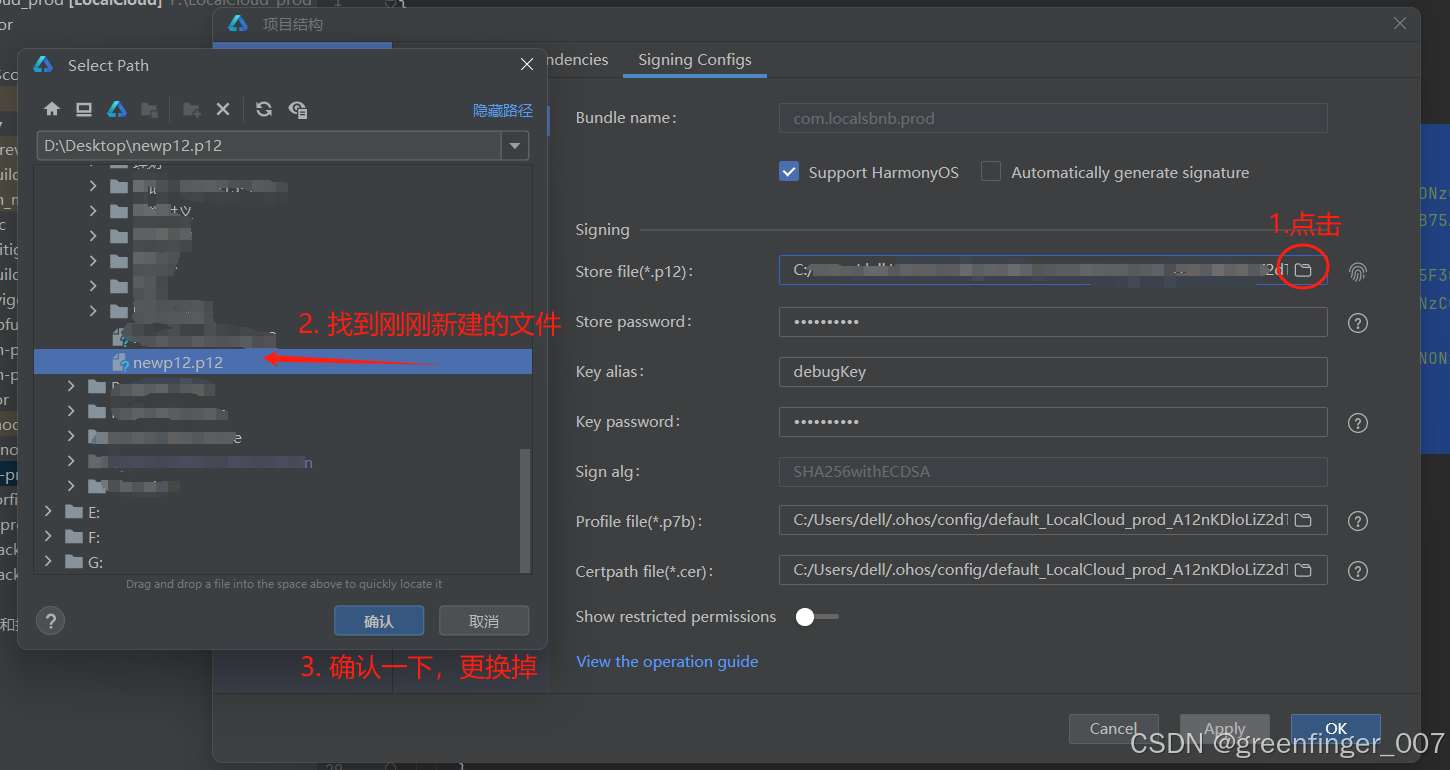This screenshot has width=1450, height=770.
Task: Select the newp12.p12 file
Action: [x=283, y=362]
